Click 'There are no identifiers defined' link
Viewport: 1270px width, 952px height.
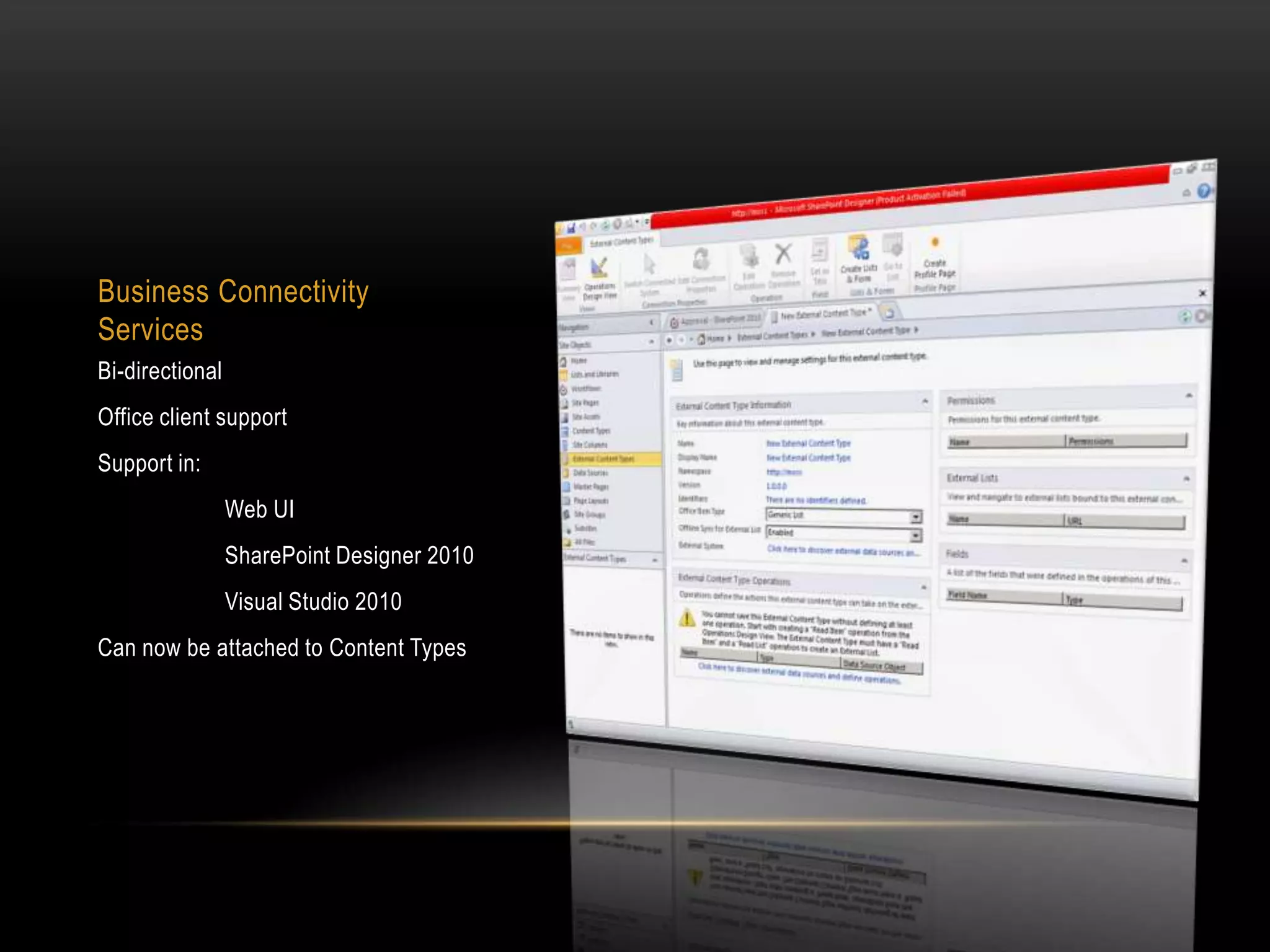pos(816,500)
